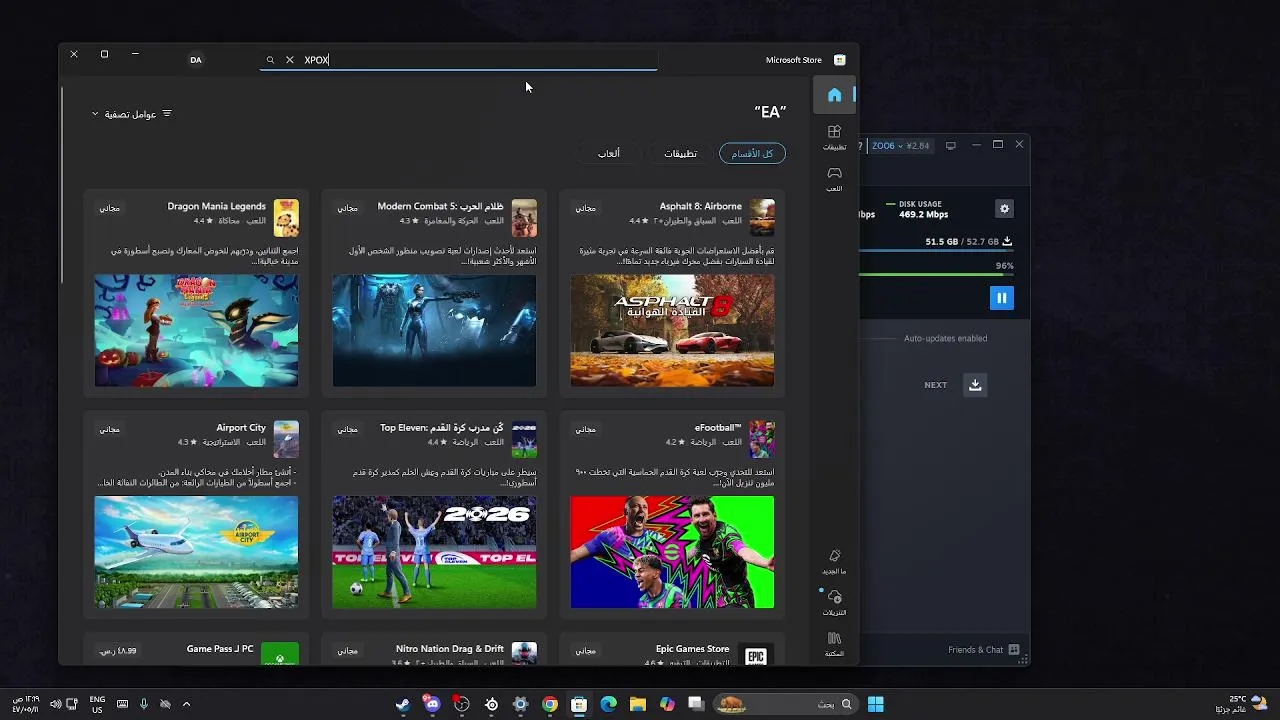Screen dimensions: 1280x720
Task: Click Big Picture monitor icon in Steam
Action: tap(950, 146)
